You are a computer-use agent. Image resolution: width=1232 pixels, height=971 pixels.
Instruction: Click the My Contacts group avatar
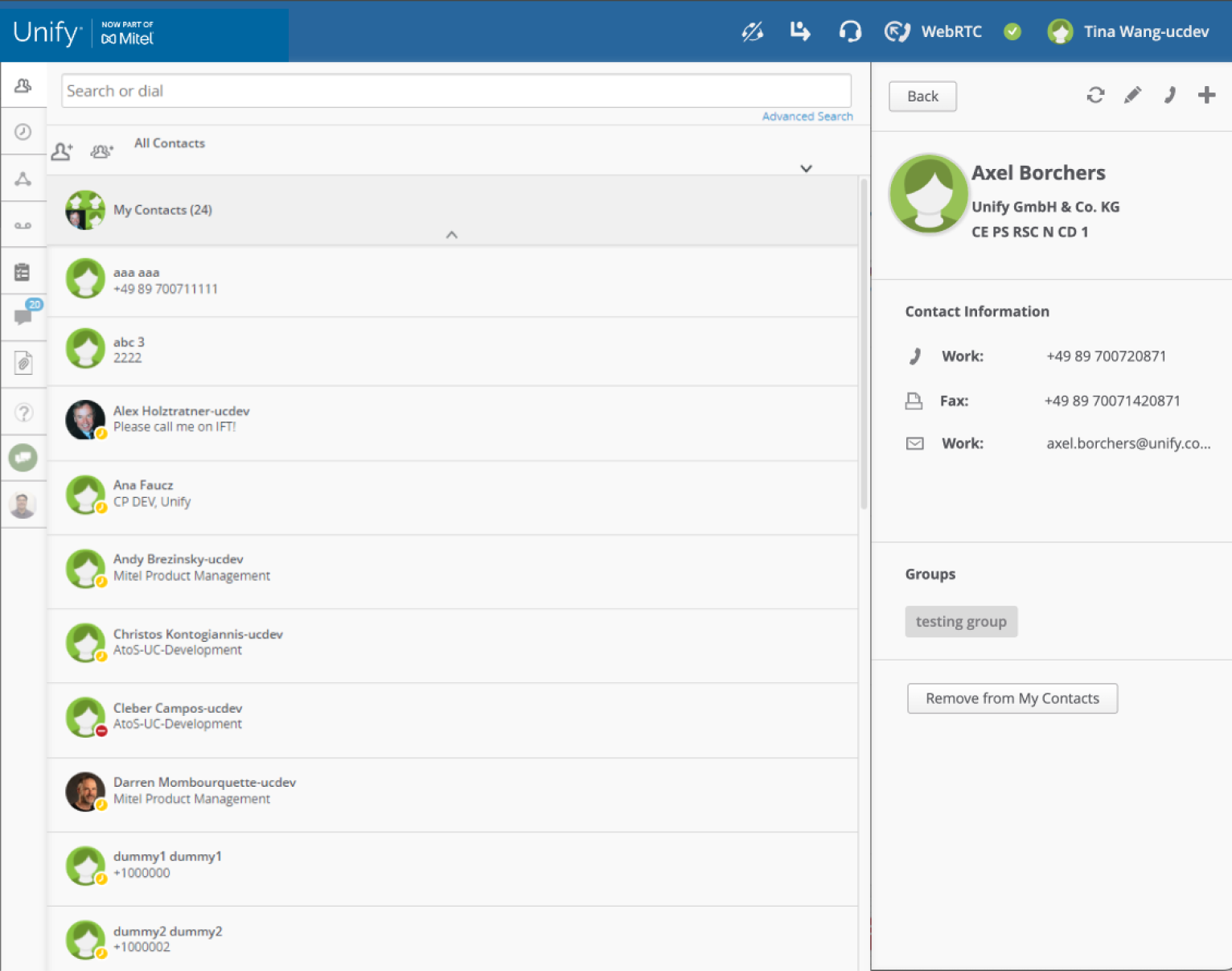tap(85, 210)
